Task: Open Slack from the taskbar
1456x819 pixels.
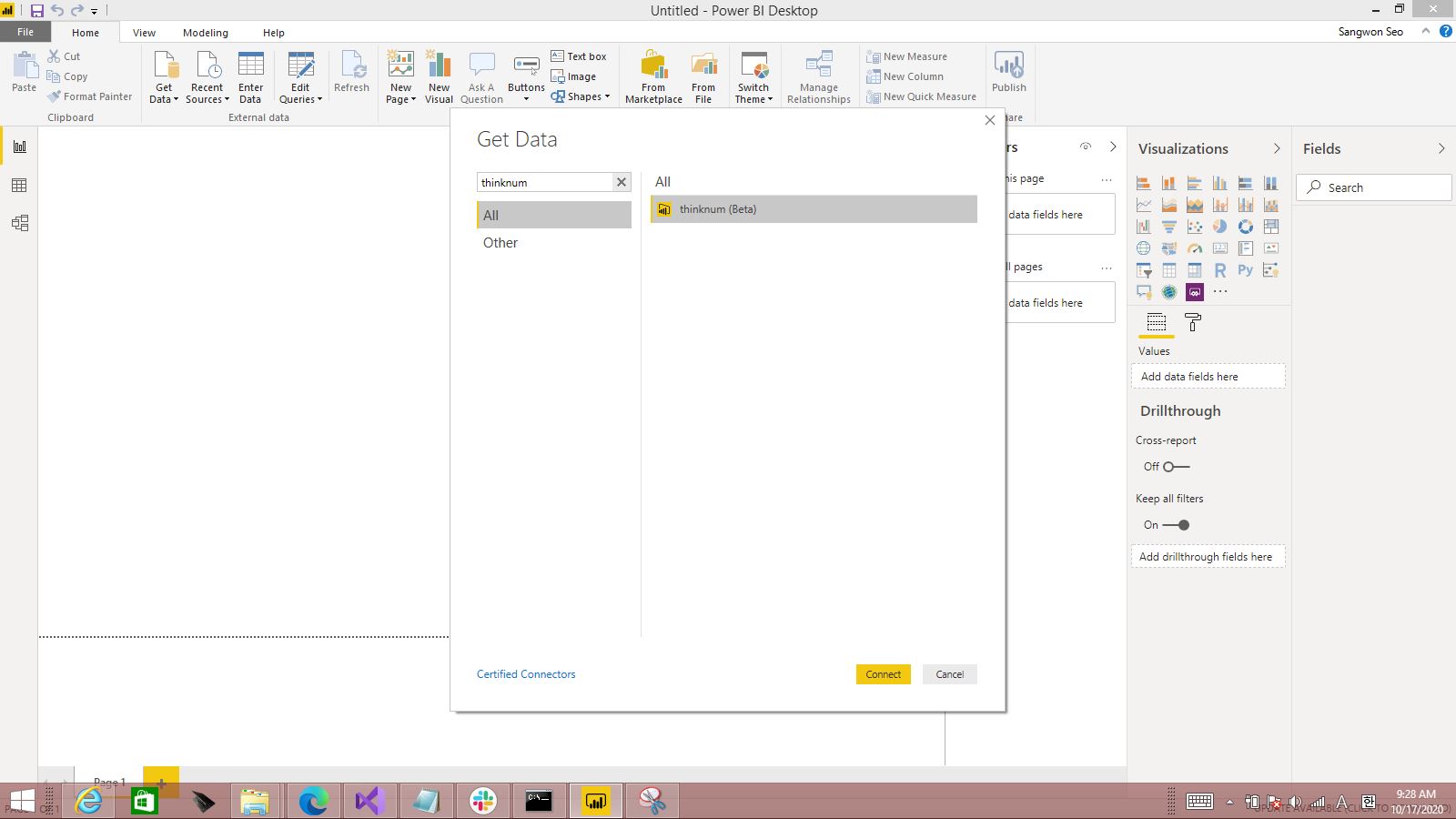Action: pos(482,801)
